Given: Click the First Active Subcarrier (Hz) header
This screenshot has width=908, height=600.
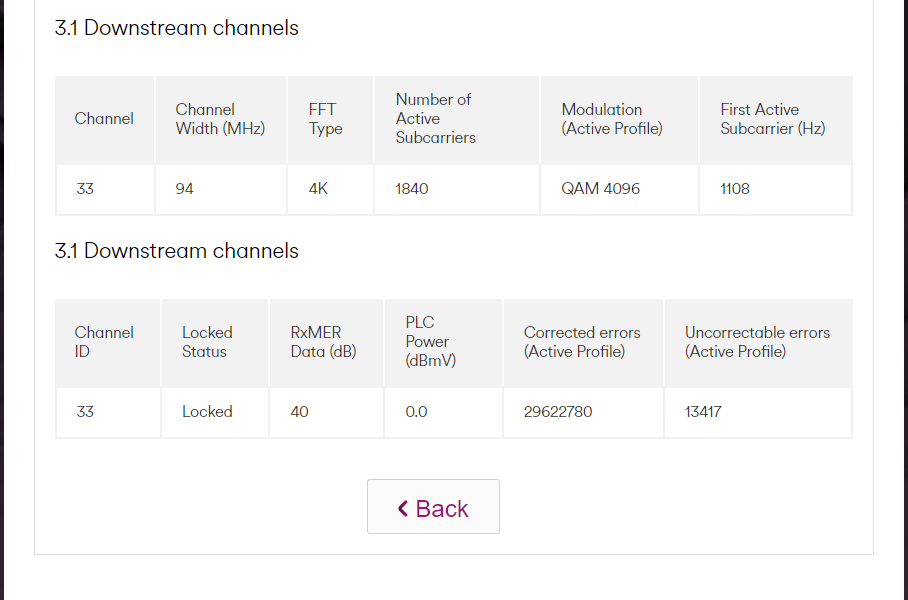Looking at the screenshot, I should [x=772, y=119].
